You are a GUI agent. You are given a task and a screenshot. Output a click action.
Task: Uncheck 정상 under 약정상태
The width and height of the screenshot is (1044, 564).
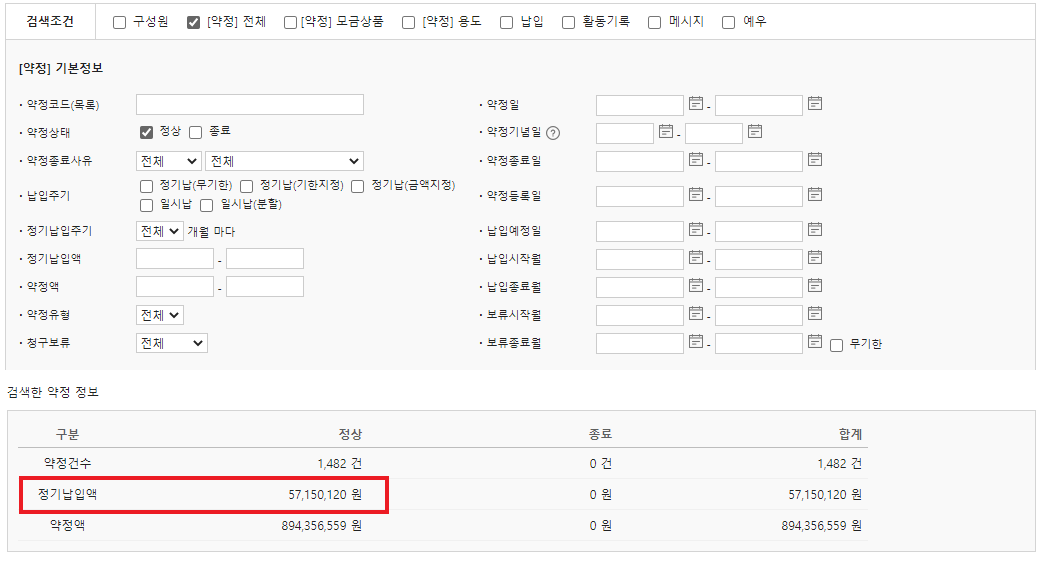pyautogui.click(x=146, y=133)
